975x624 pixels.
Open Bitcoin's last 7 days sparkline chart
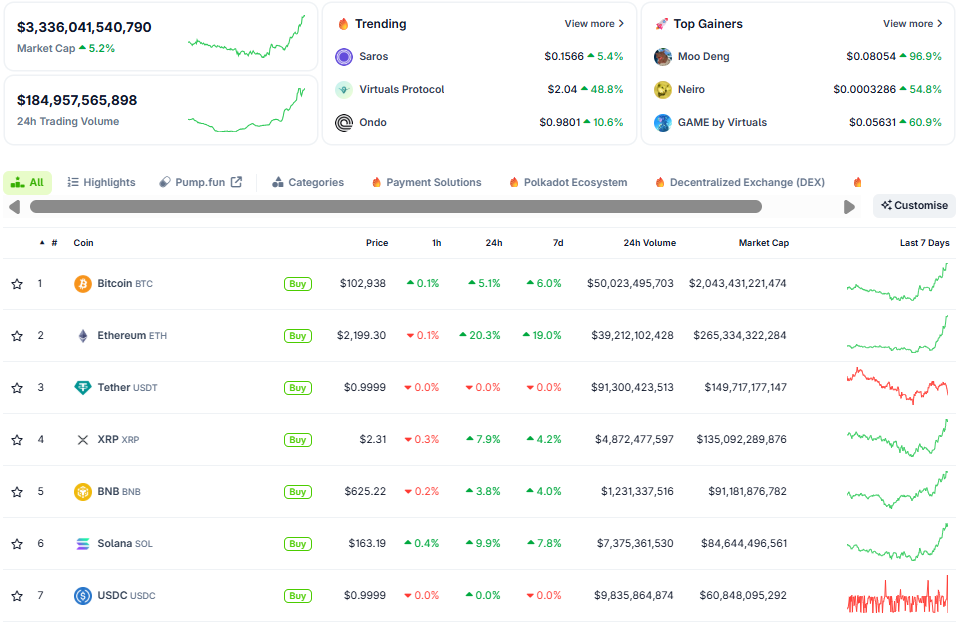(x=897, y=283)
